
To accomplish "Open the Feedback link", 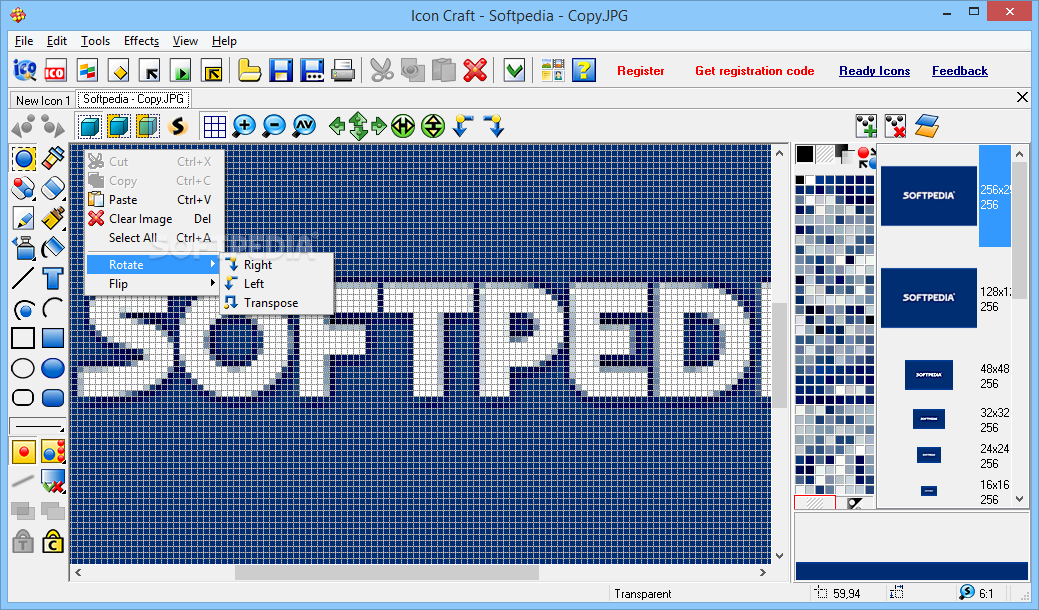I will pyautogui.click(x=959, y=71).
